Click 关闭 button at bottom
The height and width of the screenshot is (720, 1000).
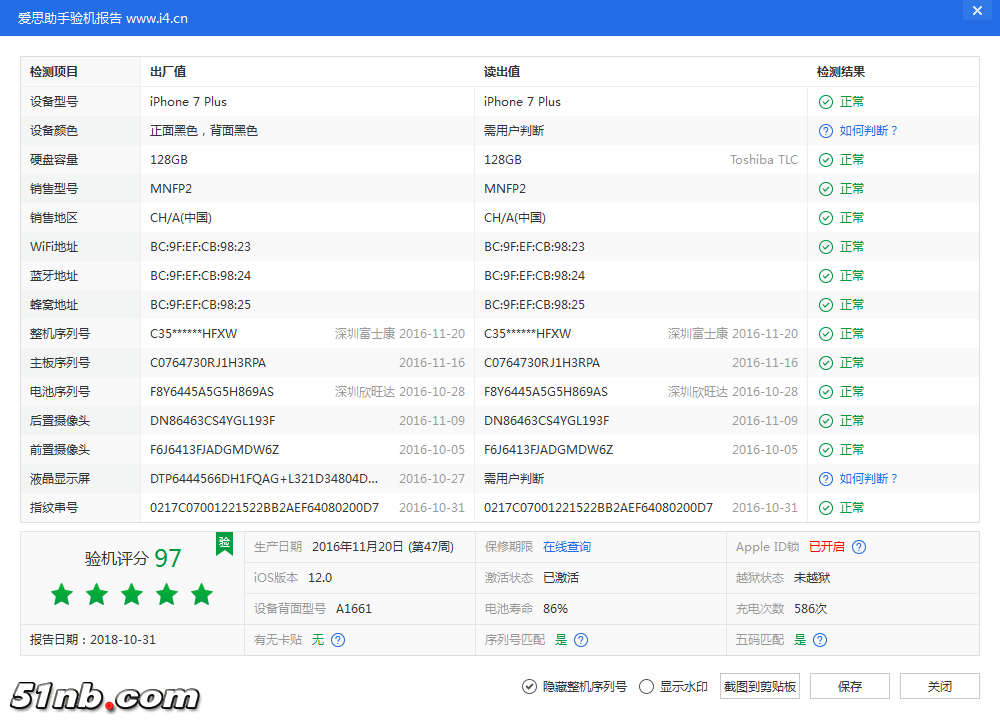(x=939, y=686)
